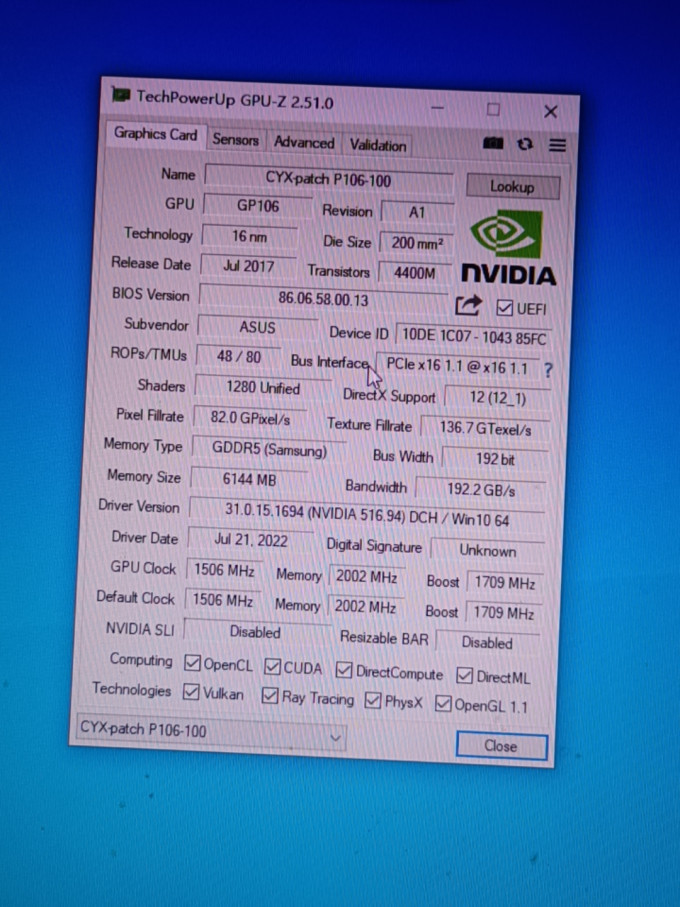Click the GPU Name text field
The height and width of the screenshot is (907, 680).
point(327,180)
